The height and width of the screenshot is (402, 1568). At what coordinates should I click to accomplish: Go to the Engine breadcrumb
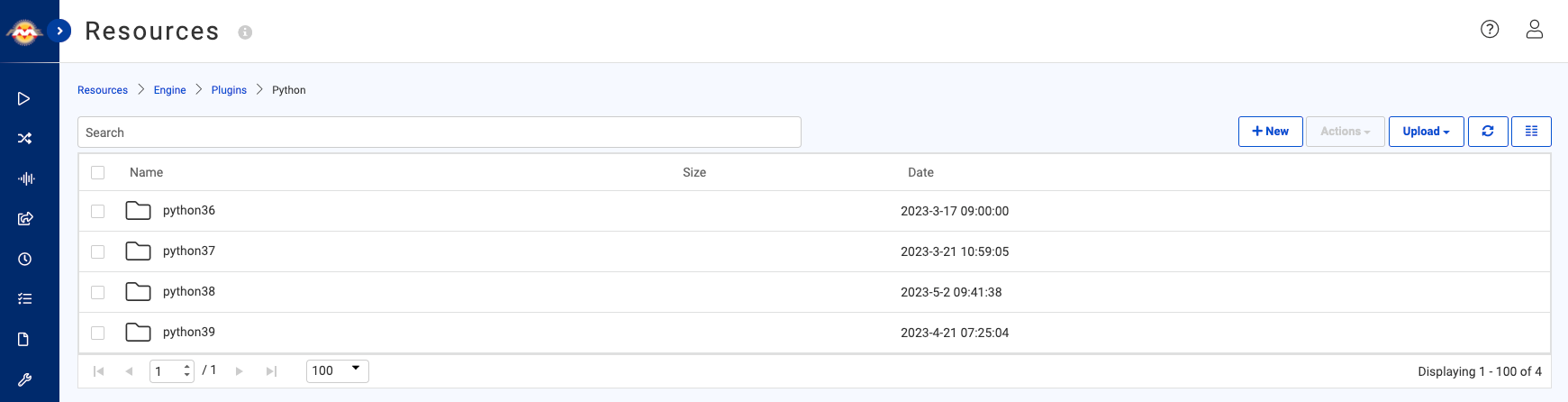(169, 90)
